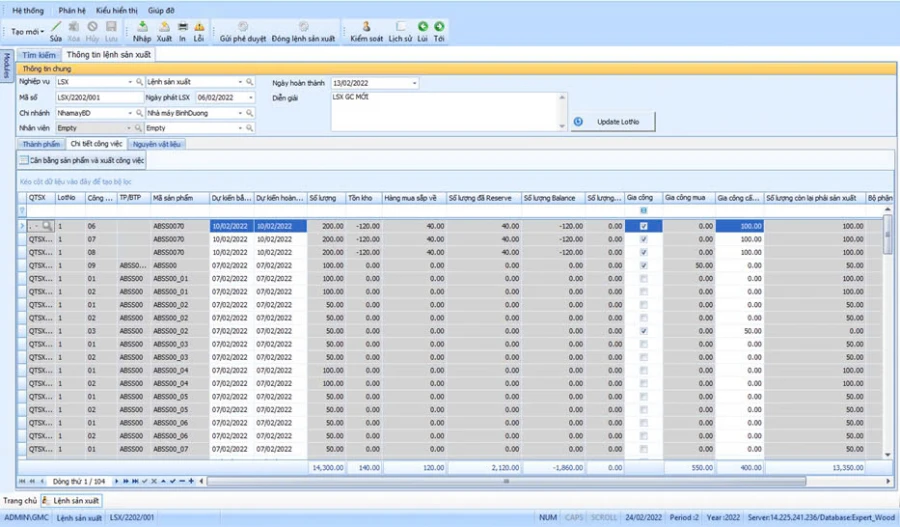Viewport: 900px width, 527px height.
Task: Click the green Tới (forward) arrow
Action: pos(439,26)
